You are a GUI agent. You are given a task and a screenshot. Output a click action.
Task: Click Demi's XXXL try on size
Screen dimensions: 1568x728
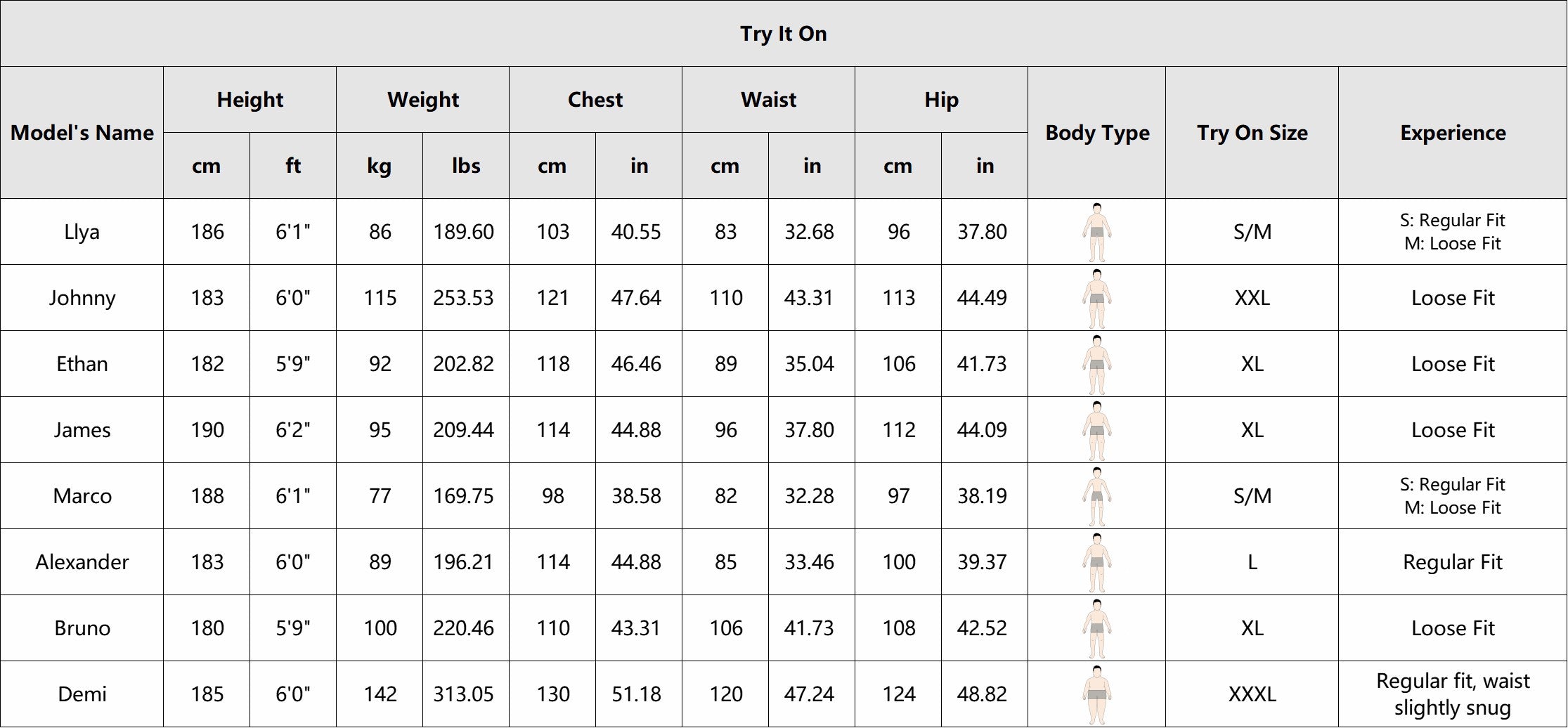point(1252,694)
